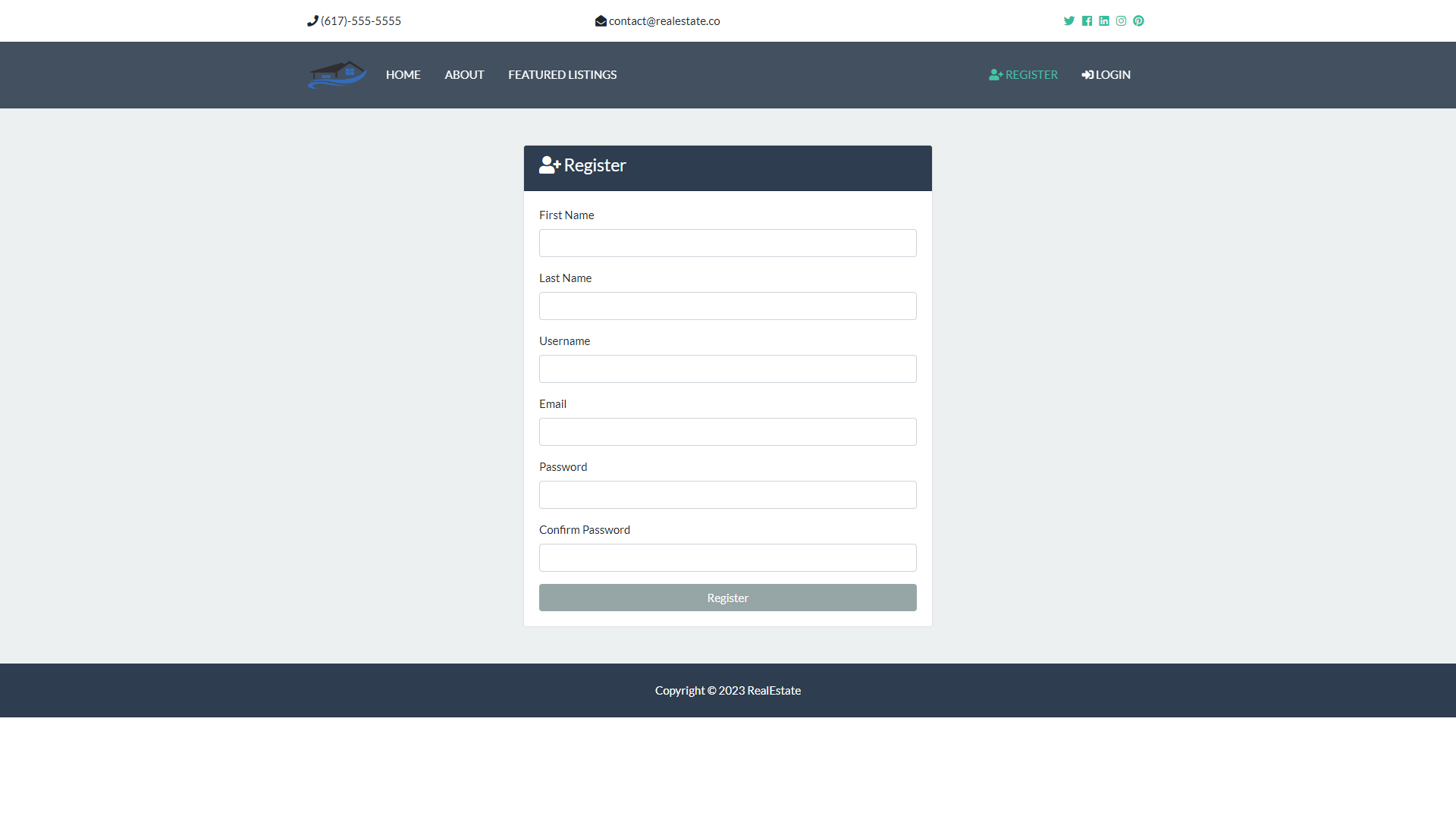The height and width of the screenshot is (819, 1456).
Task: Click the phone icon beside number
Action: click(312, 21)
